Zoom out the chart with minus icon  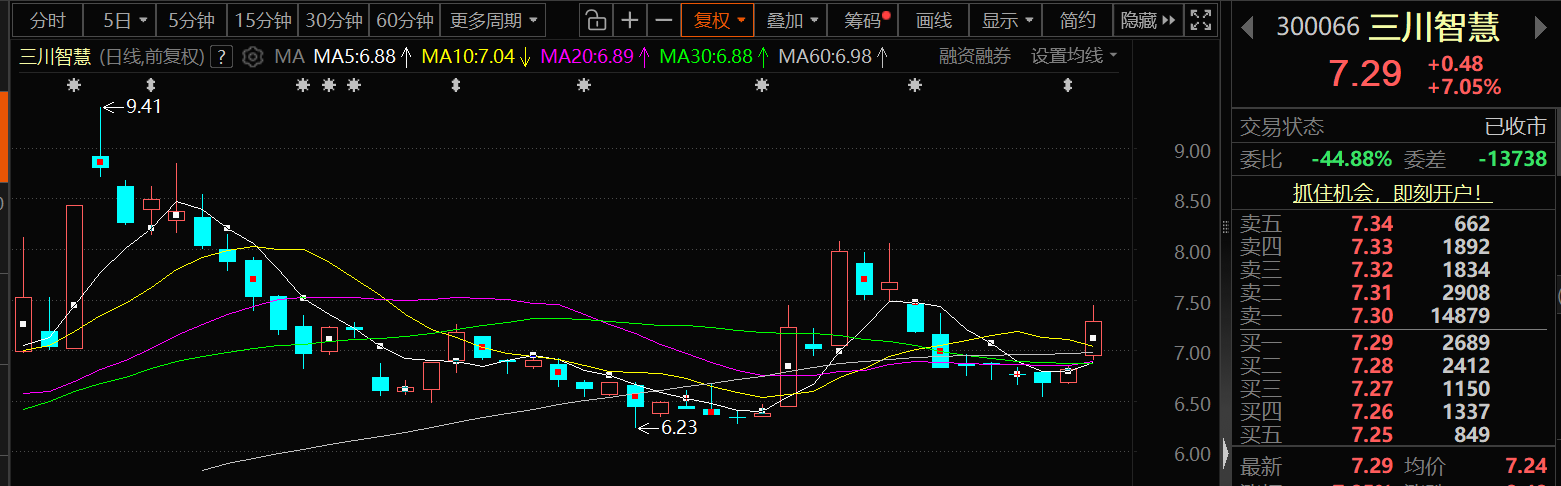(662, 20)
